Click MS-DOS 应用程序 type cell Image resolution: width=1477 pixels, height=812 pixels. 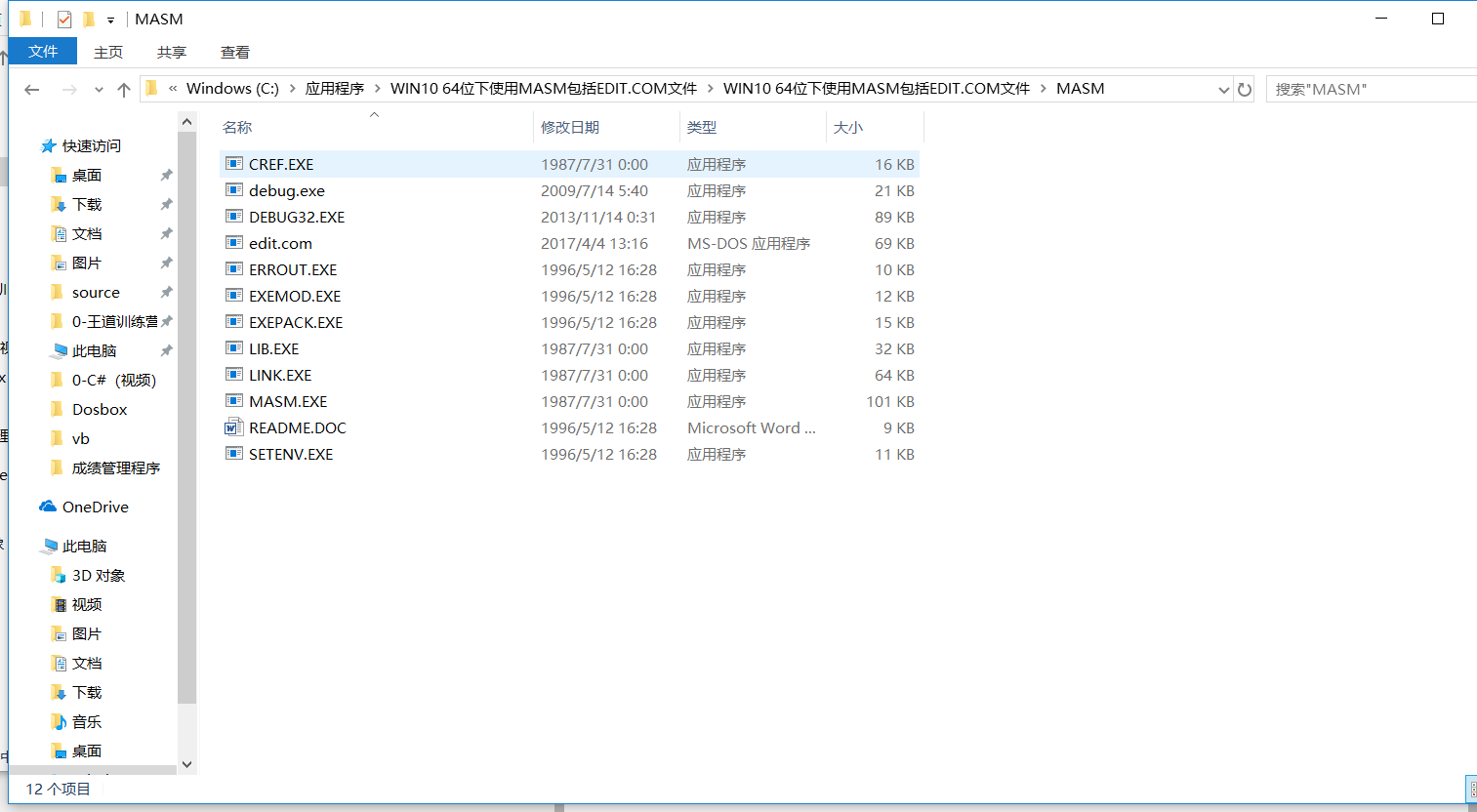coord(749,243)
